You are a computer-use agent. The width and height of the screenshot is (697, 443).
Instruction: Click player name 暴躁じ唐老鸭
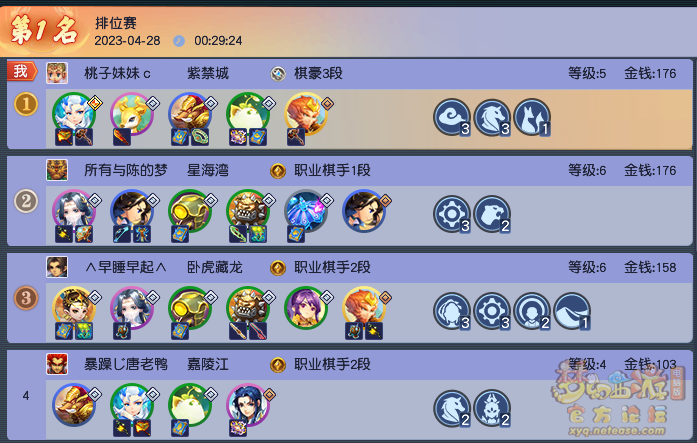tap(126, 364)
